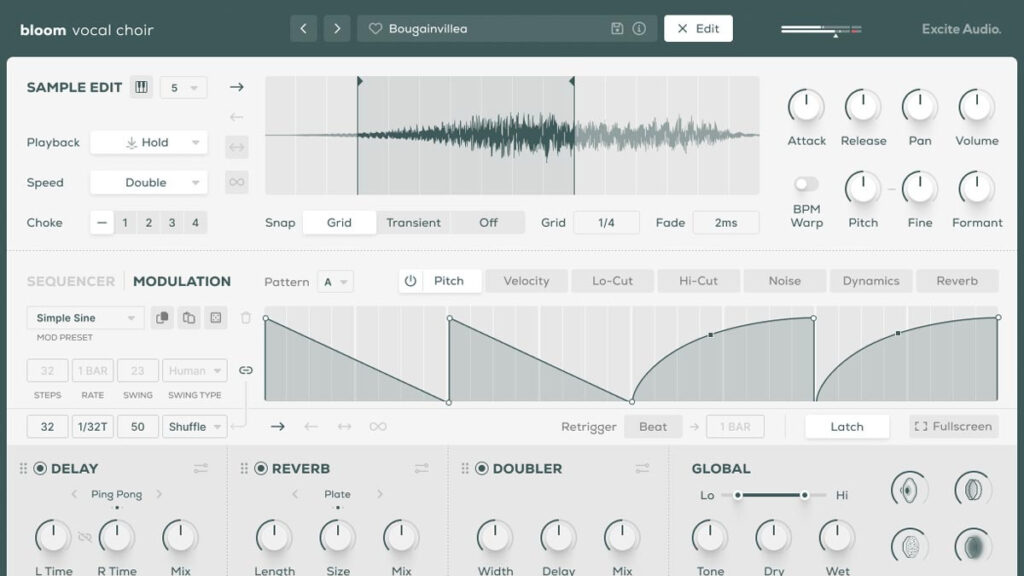
Task: Switch to the Sequencer tab
Action: click(71, 281)
